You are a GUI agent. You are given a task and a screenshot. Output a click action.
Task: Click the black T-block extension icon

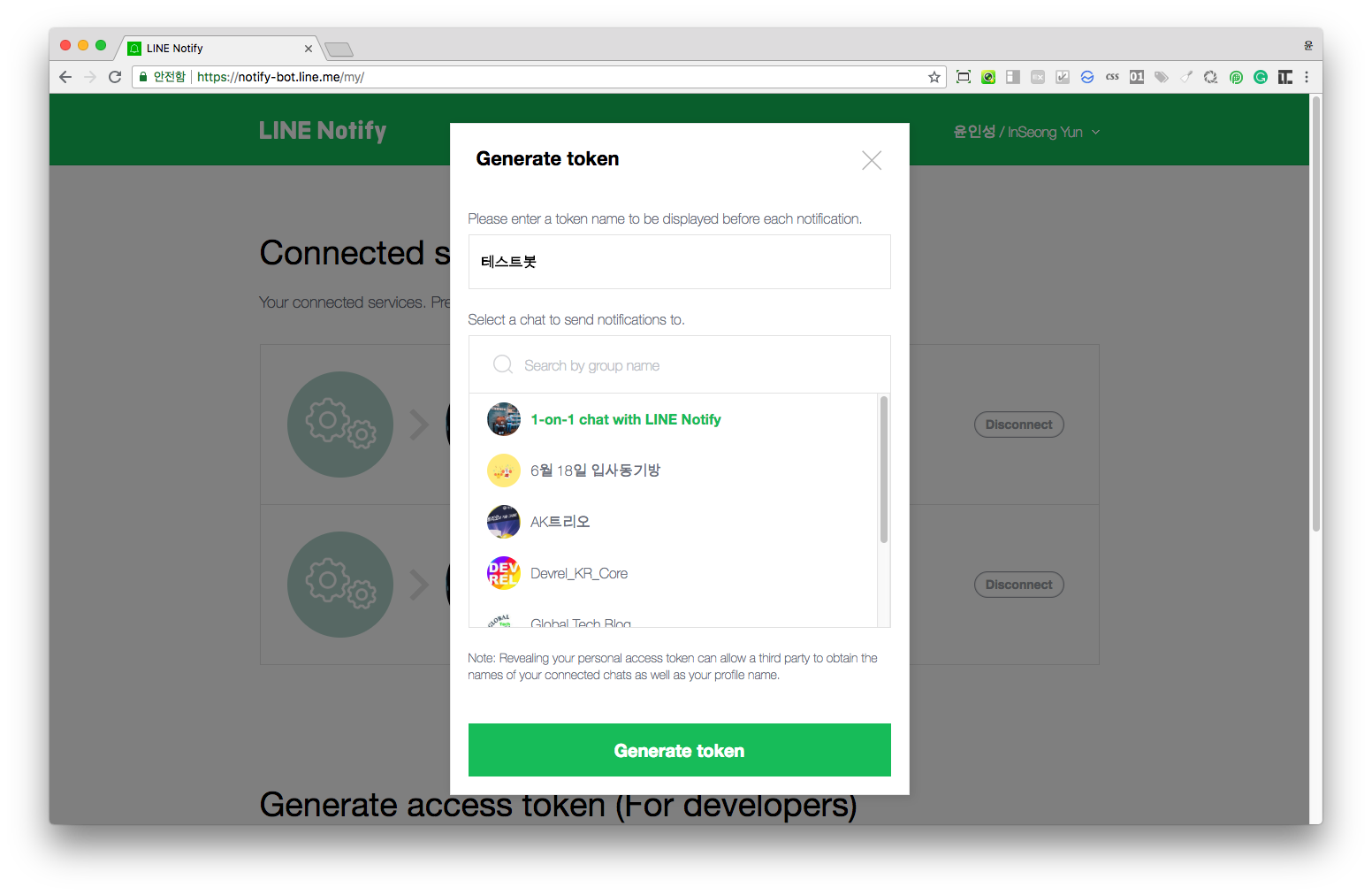[1285, 77]
